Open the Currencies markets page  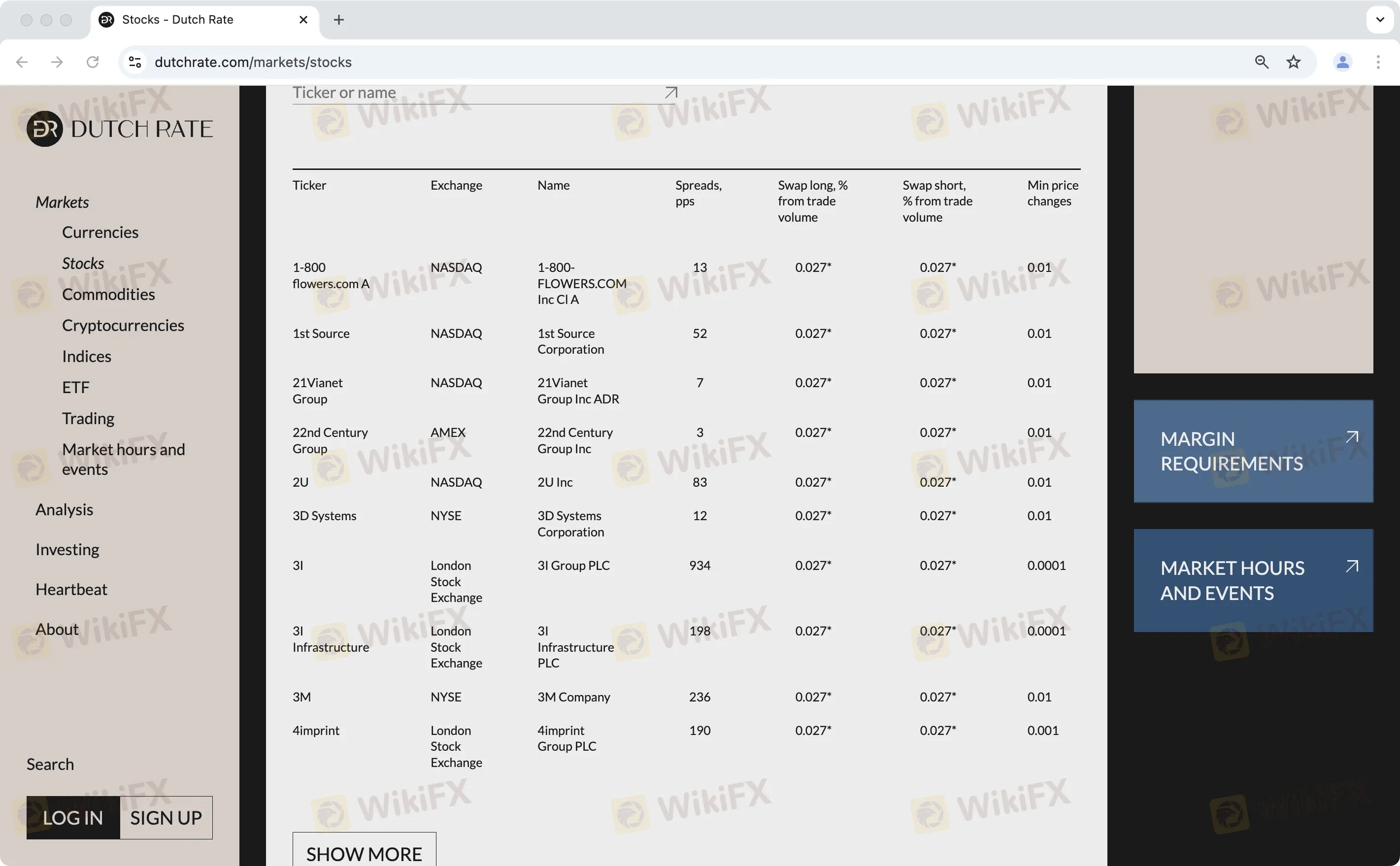point(100,233)
